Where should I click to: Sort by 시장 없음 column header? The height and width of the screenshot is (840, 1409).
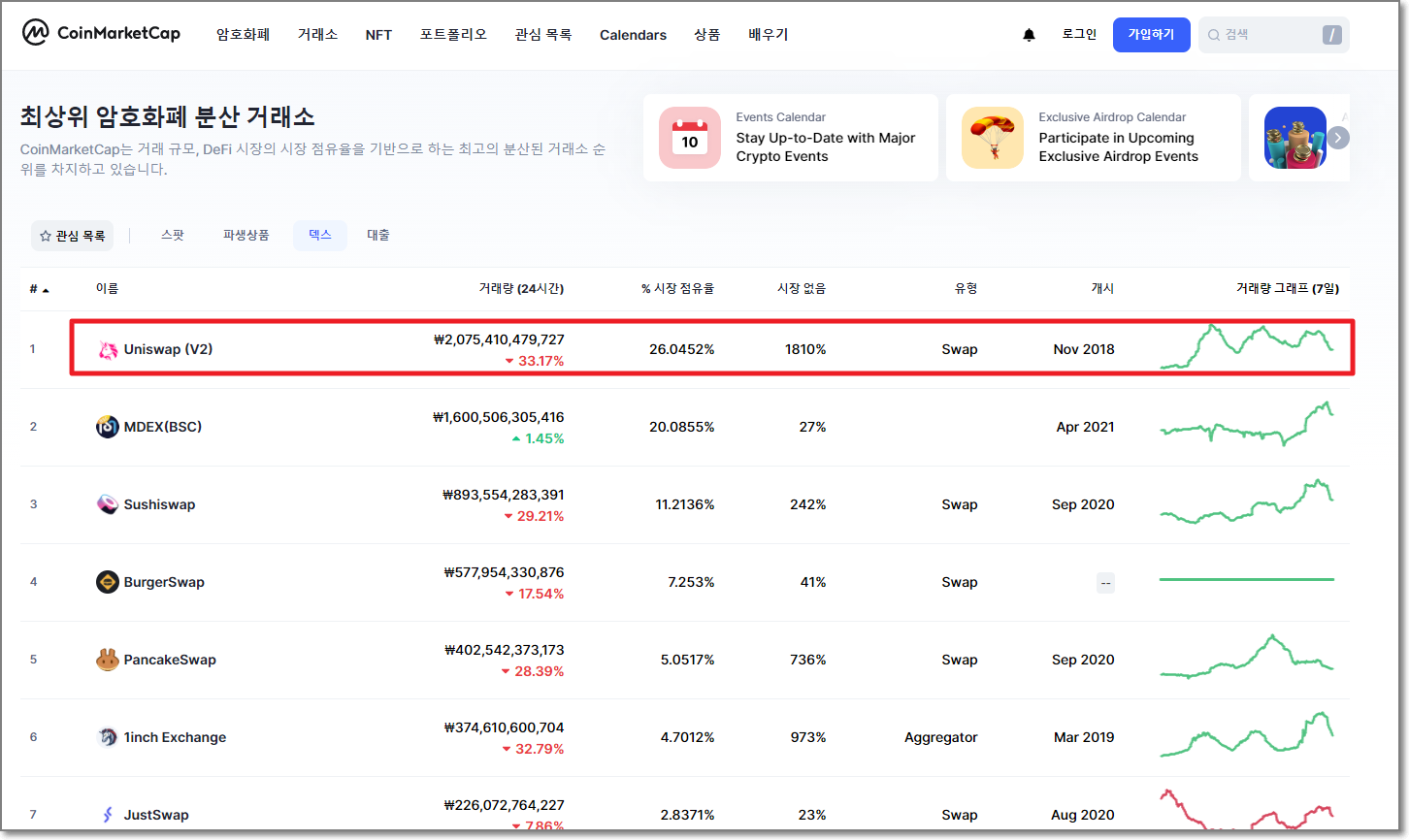802,289
